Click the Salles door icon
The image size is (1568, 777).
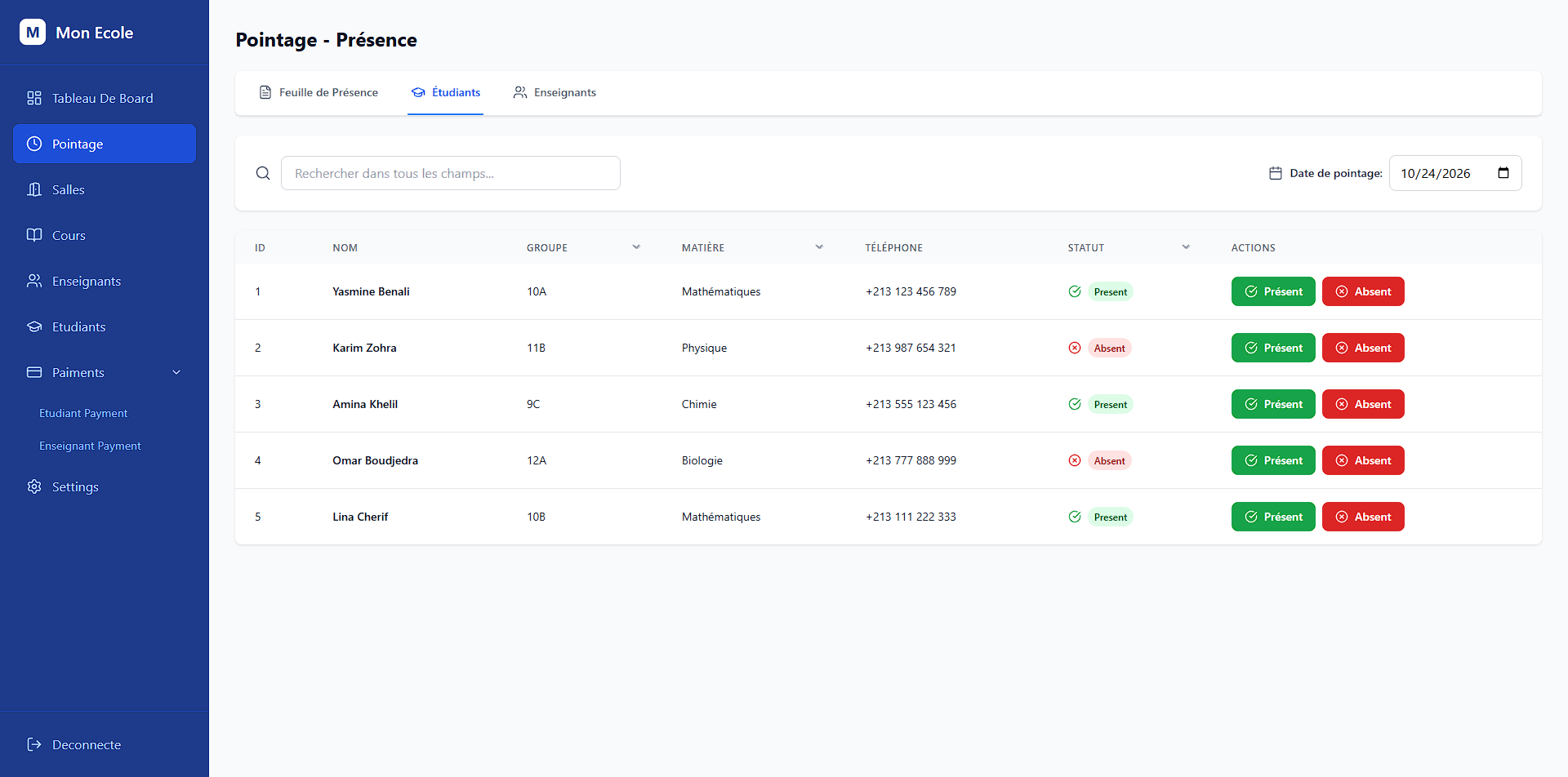coord(34,189)
